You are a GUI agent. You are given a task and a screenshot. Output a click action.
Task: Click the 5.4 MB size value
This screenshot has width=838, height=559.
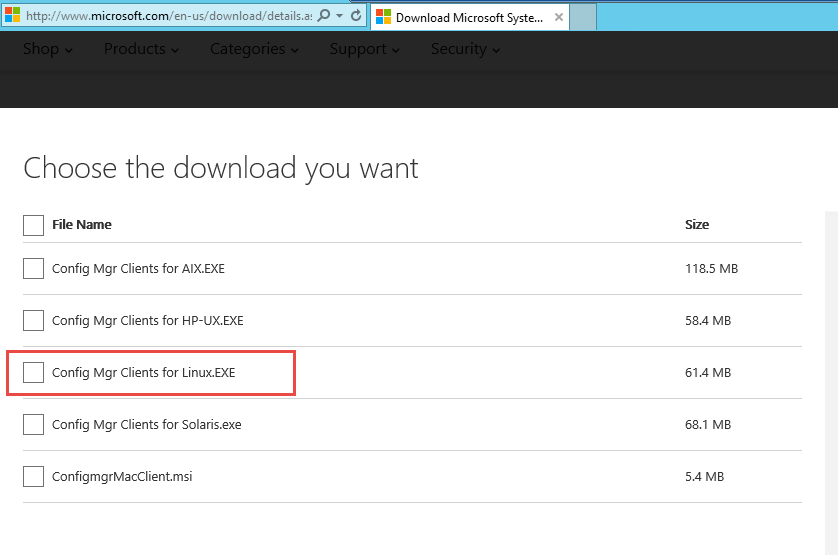click(x=704, y=476)
